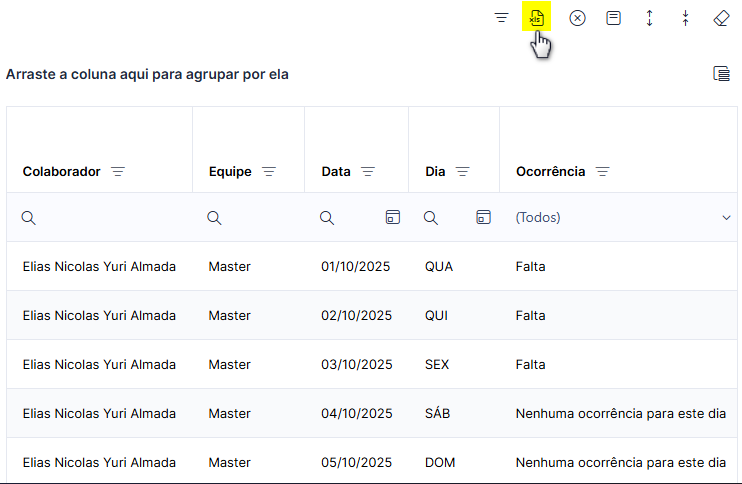Screen dimensions: 742x484
Task: Click Elias Nicolas Yuri Almada in SEX row
Action: point(99,364)
